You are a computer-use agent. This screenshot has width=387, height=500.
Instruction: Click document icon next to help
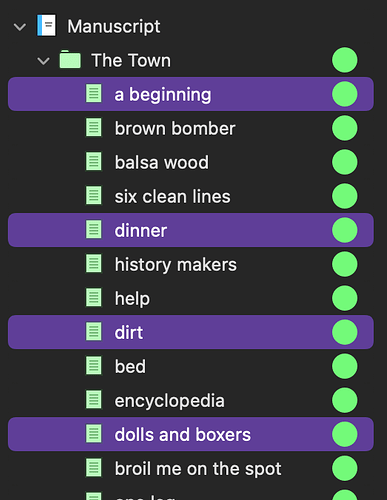click(x=94, y=298)
